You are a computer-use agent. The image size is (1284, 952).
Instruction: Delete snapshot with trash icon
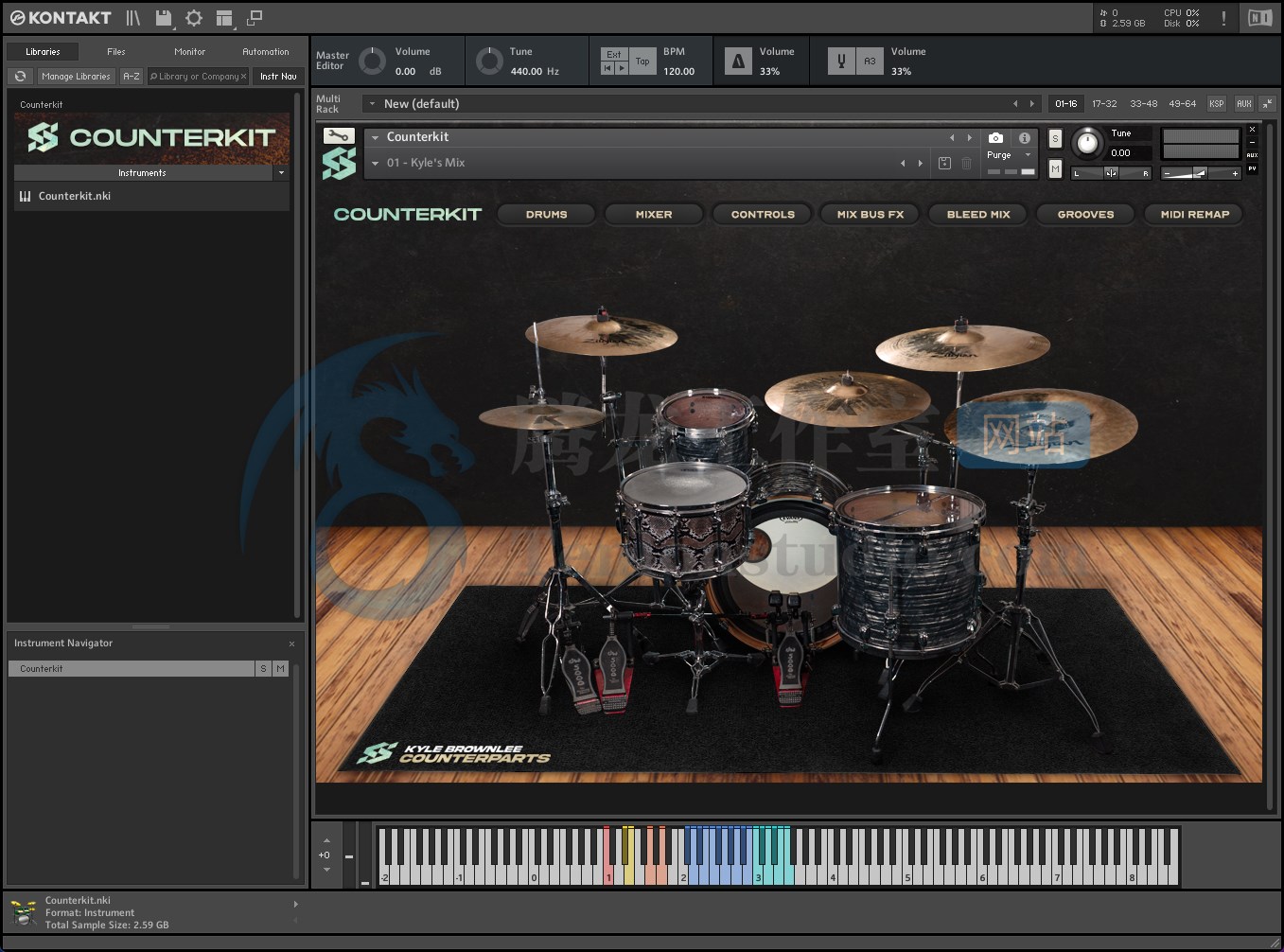966,163
